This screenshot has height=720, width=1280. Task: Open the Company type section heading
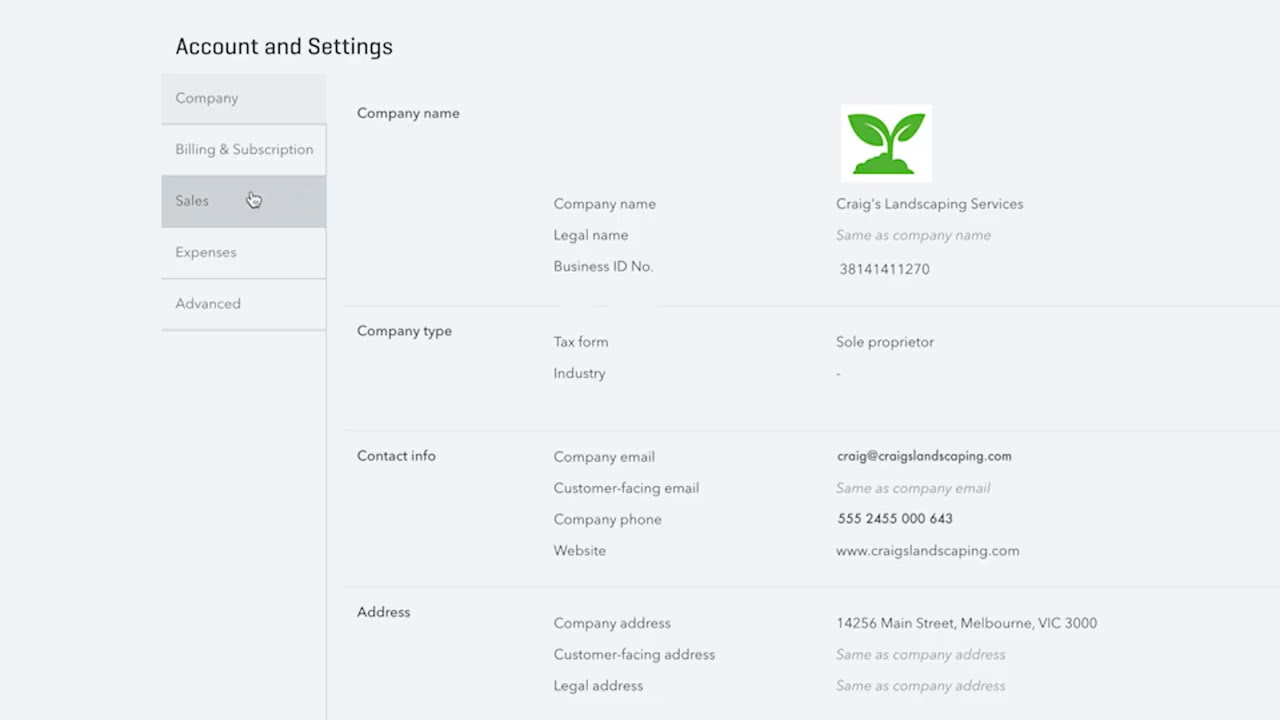click(404, 331)
